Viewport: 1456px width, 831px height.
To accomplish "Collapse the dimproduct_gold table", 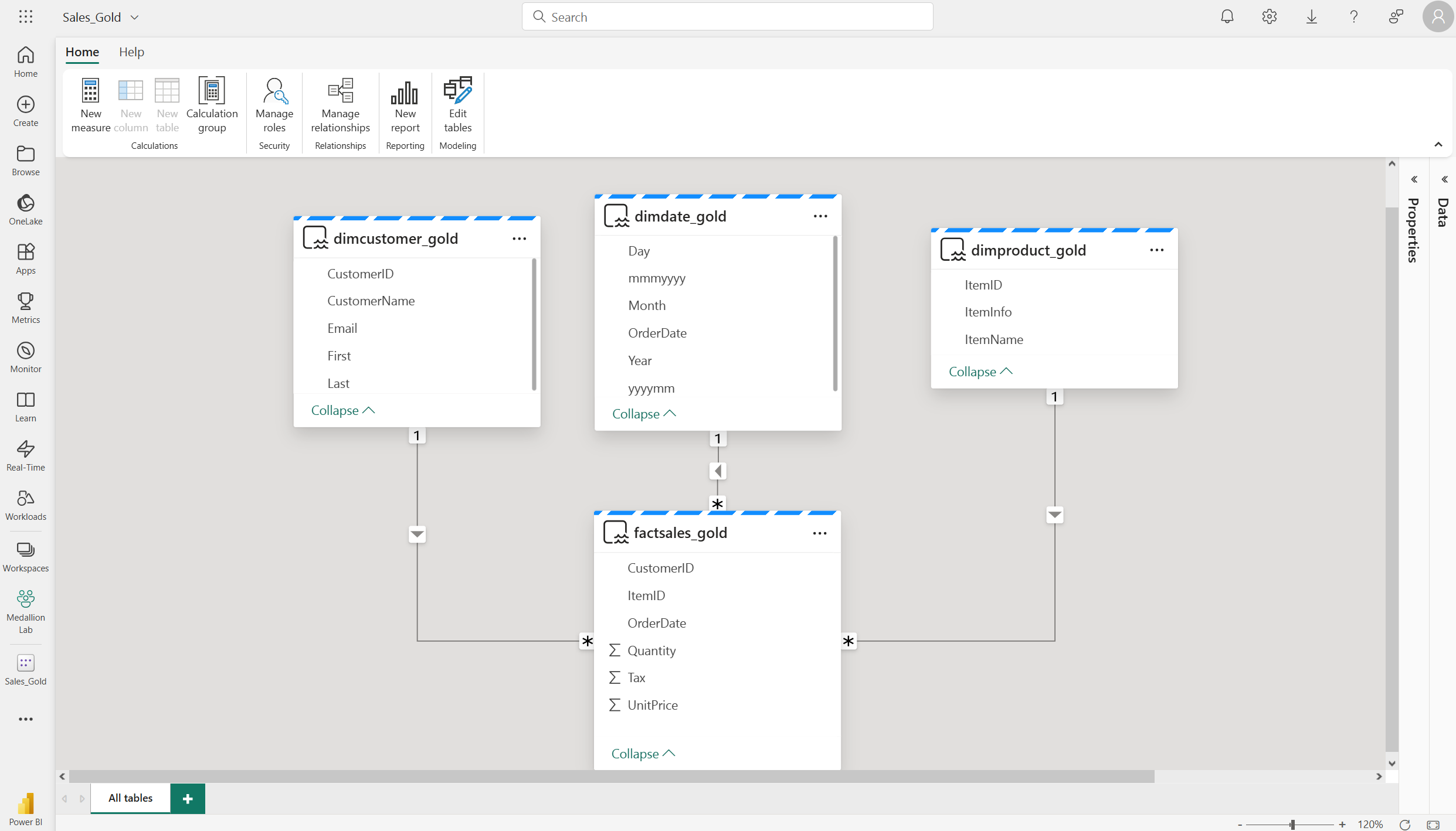I will click(x=981, y=371).
